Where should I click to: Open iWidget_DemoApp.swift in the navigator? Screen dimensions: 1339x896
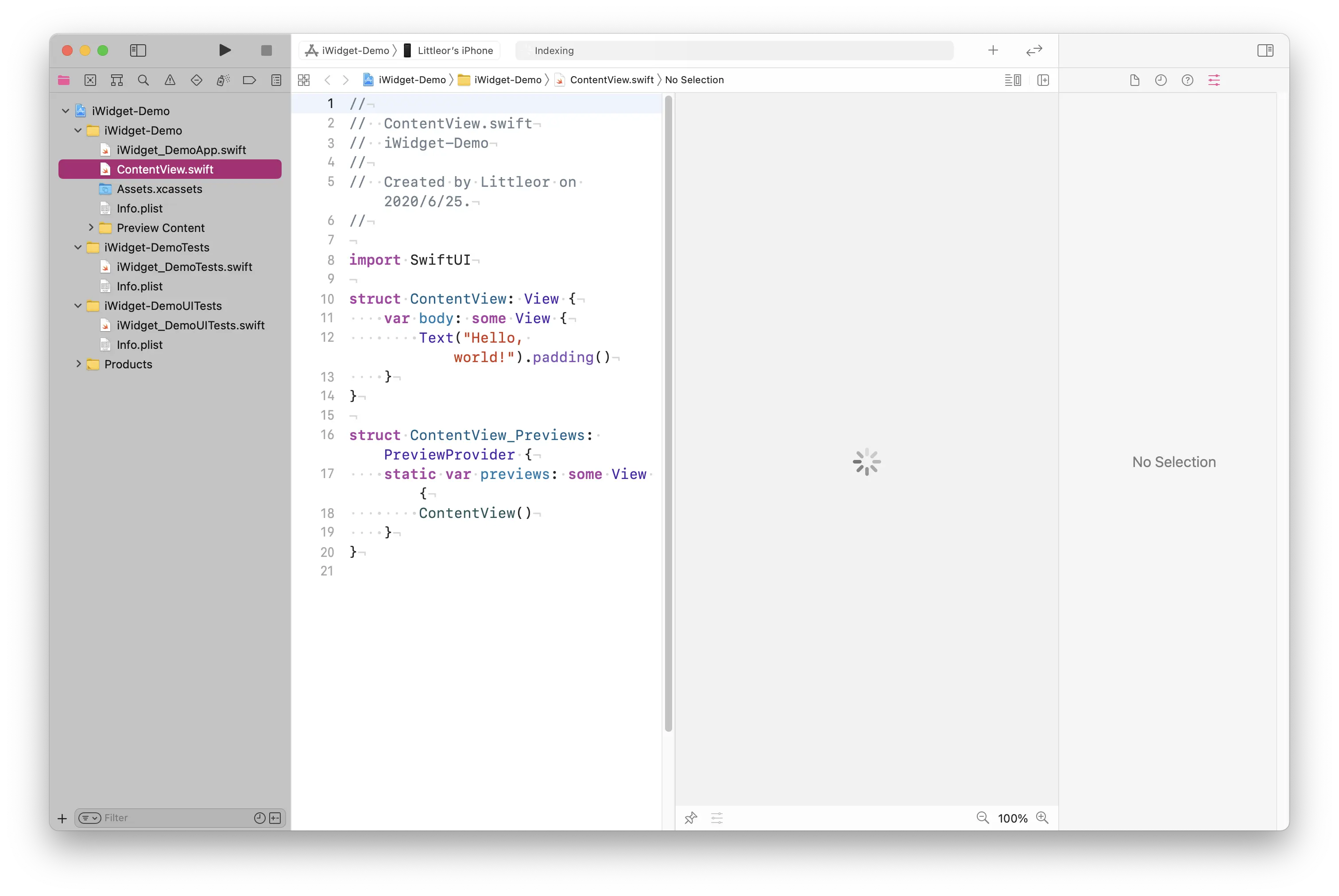pos(181,150)
